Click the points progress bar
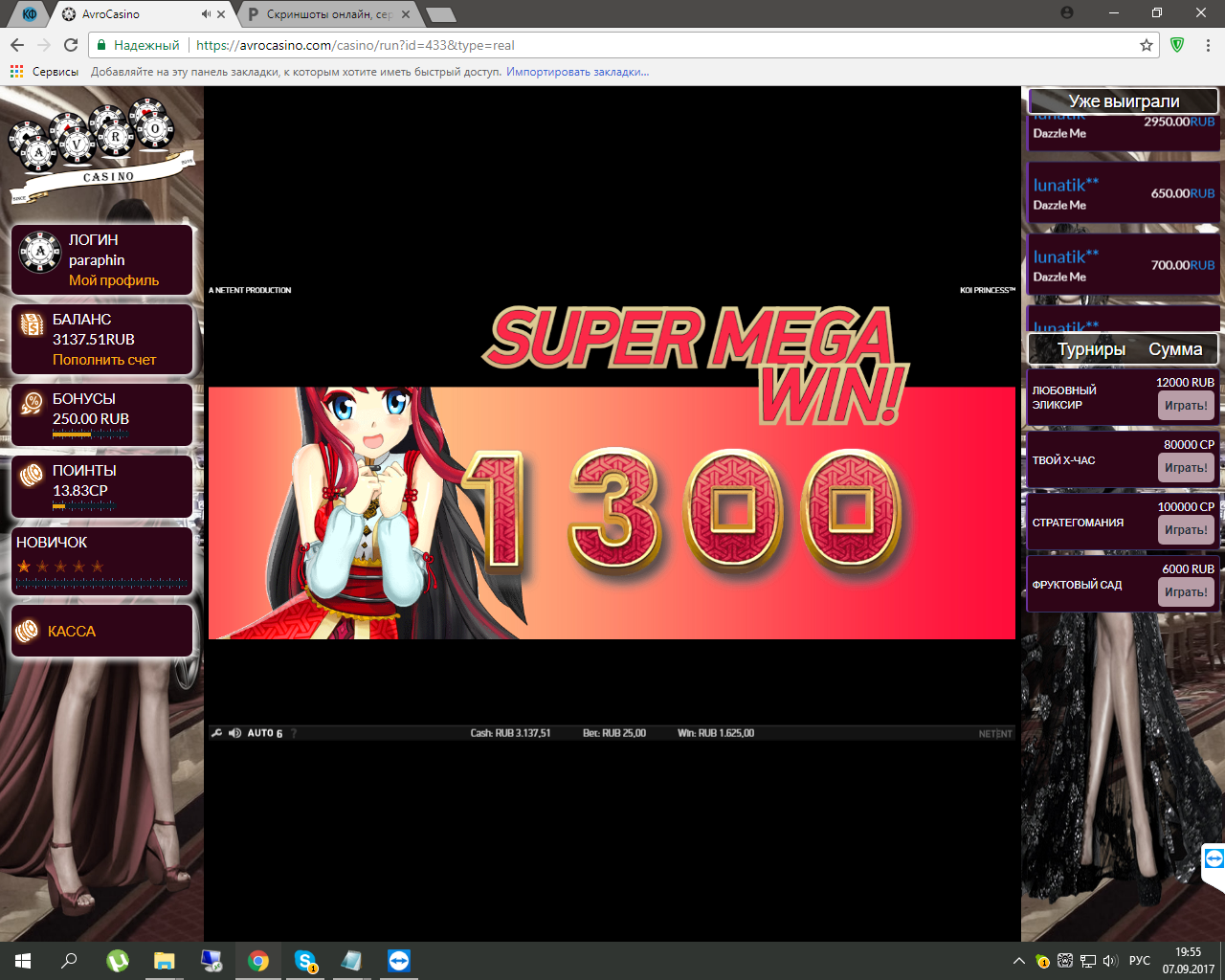Screen dimensions: 1225x980 [83, 505]
